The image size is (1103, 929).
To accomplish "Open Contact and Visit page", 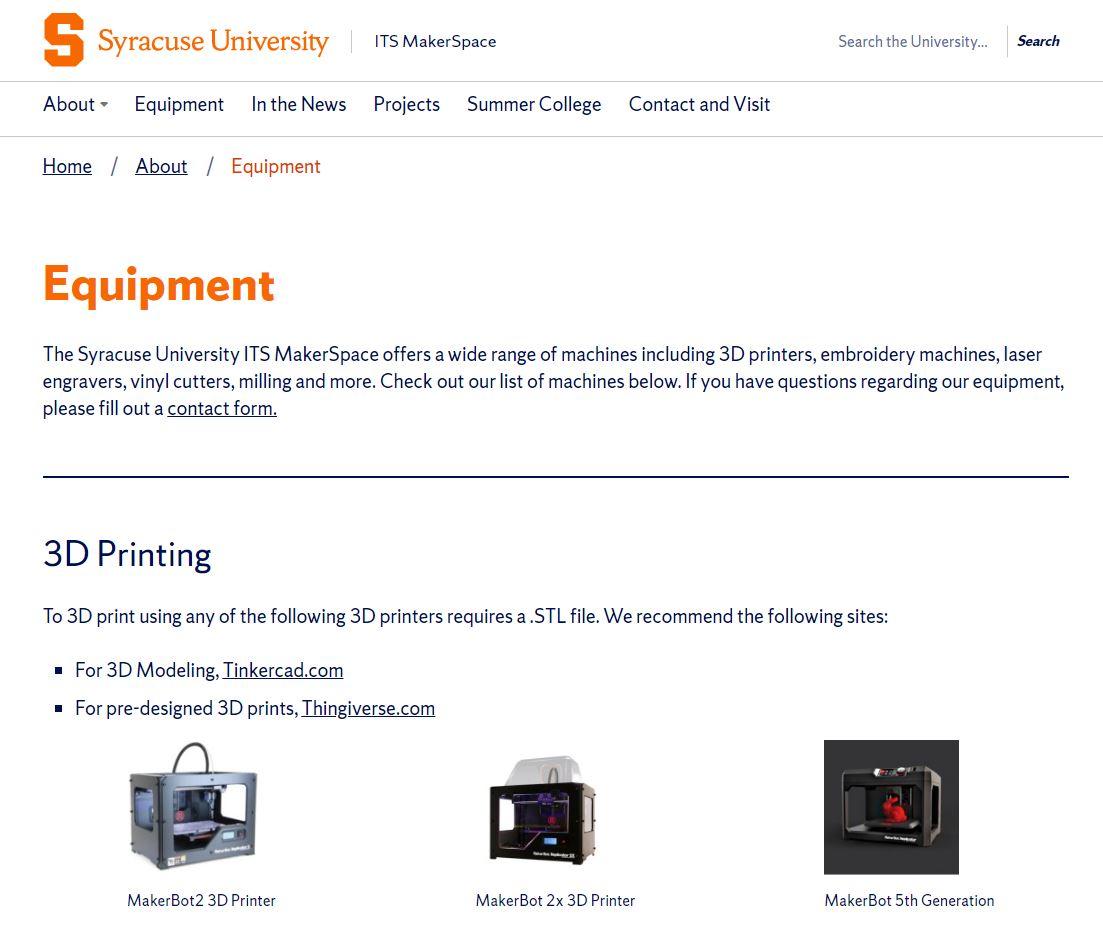I will pos(699,104).
